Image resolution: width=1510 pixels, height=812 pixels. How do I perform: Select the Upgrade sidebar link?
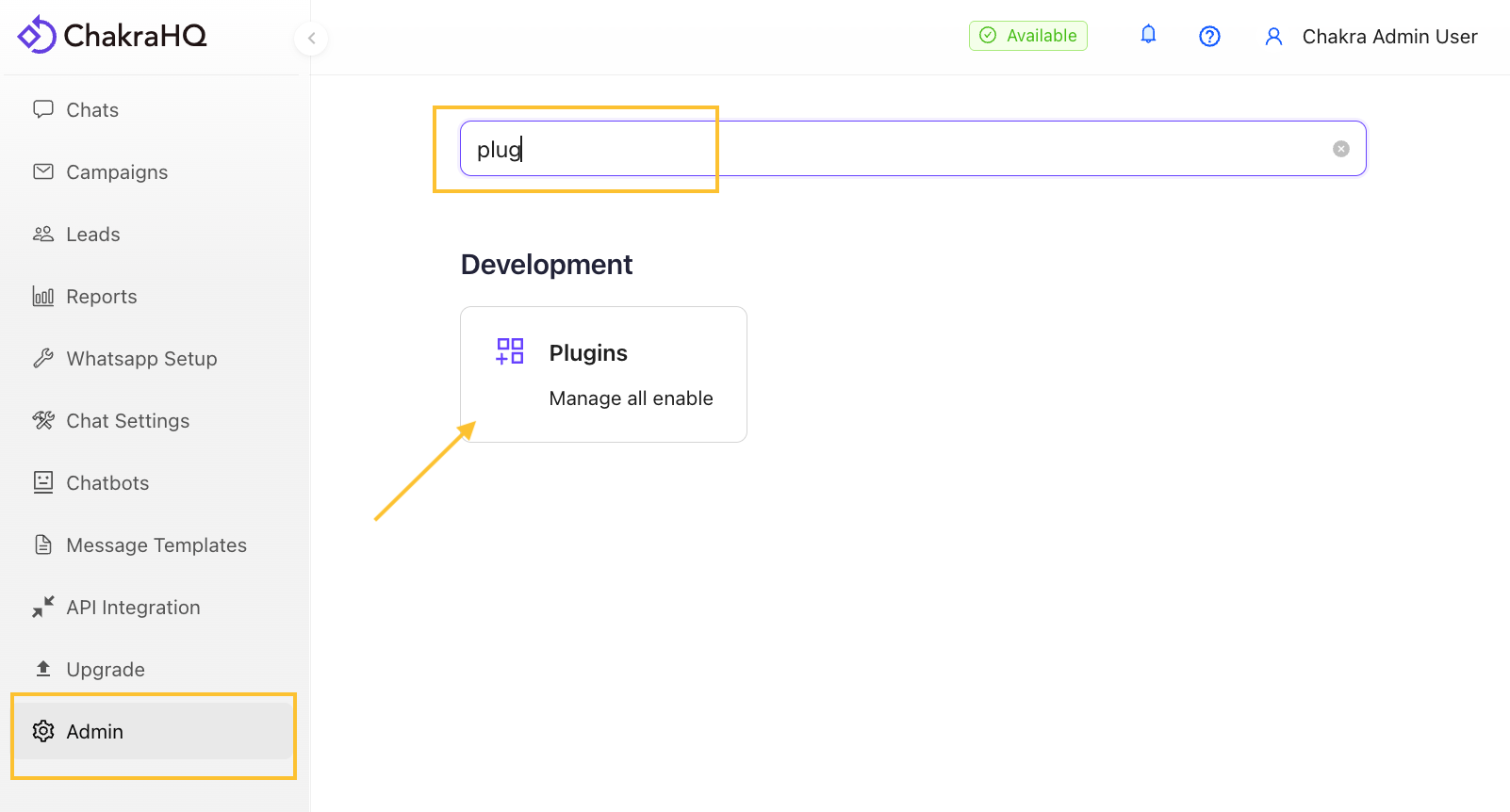point(106,670)
